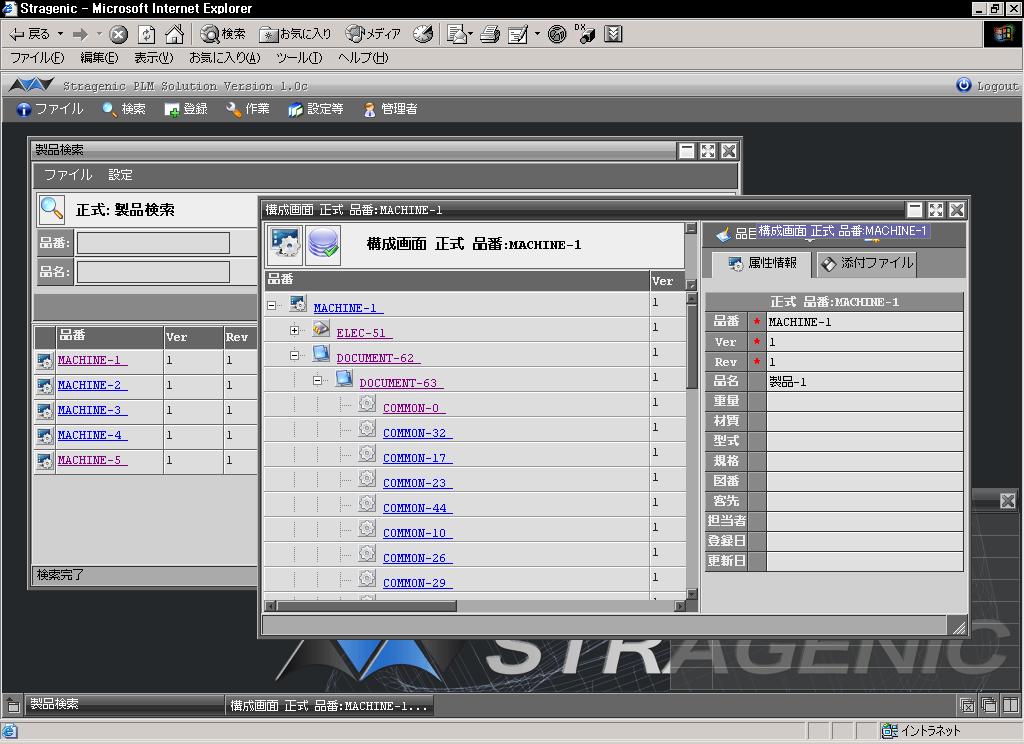Open Stragenic 作業 menu
The width and height of the screenshot is (1024, 744).
click(248, 109)
